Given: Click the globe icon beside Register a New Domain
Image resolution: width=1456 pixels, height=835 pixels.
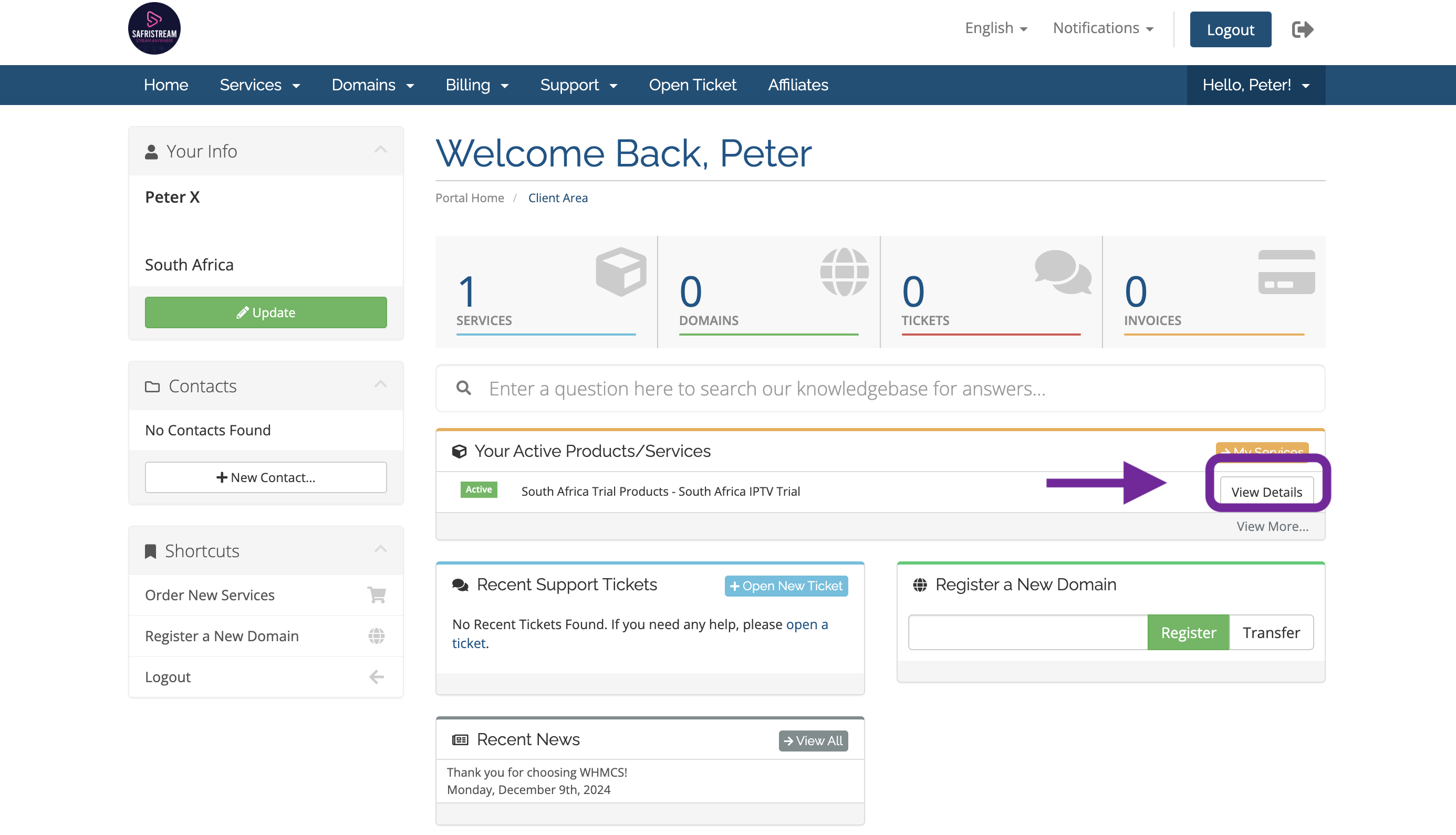Looking at the screenshot, I should [x=920, y=585].
